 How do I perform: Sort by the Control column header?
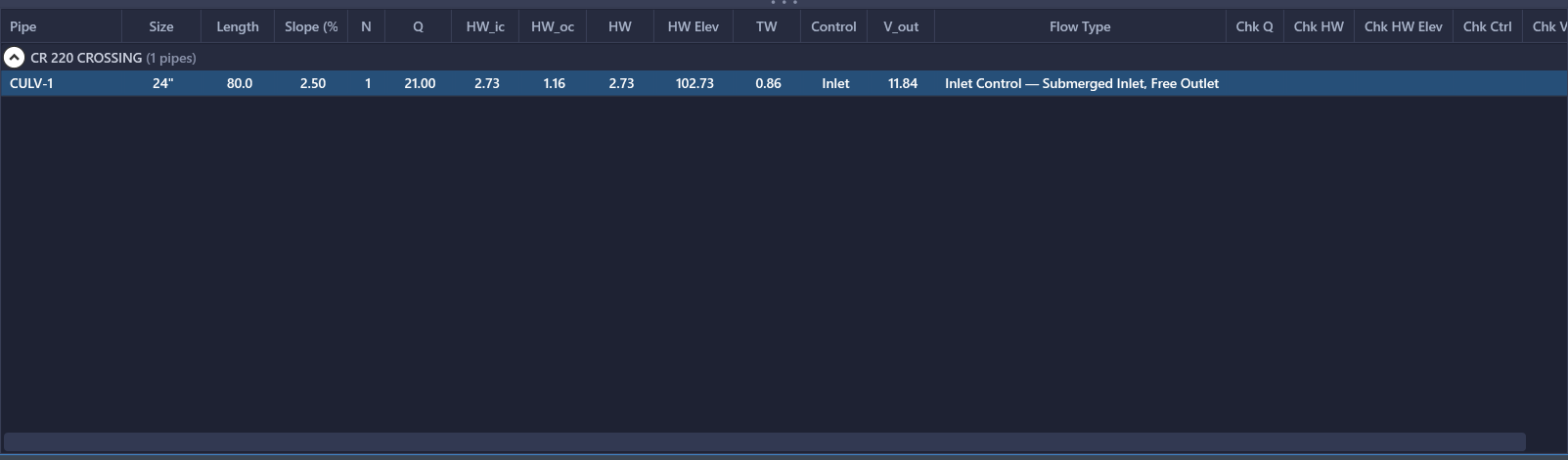click(833, 26)
